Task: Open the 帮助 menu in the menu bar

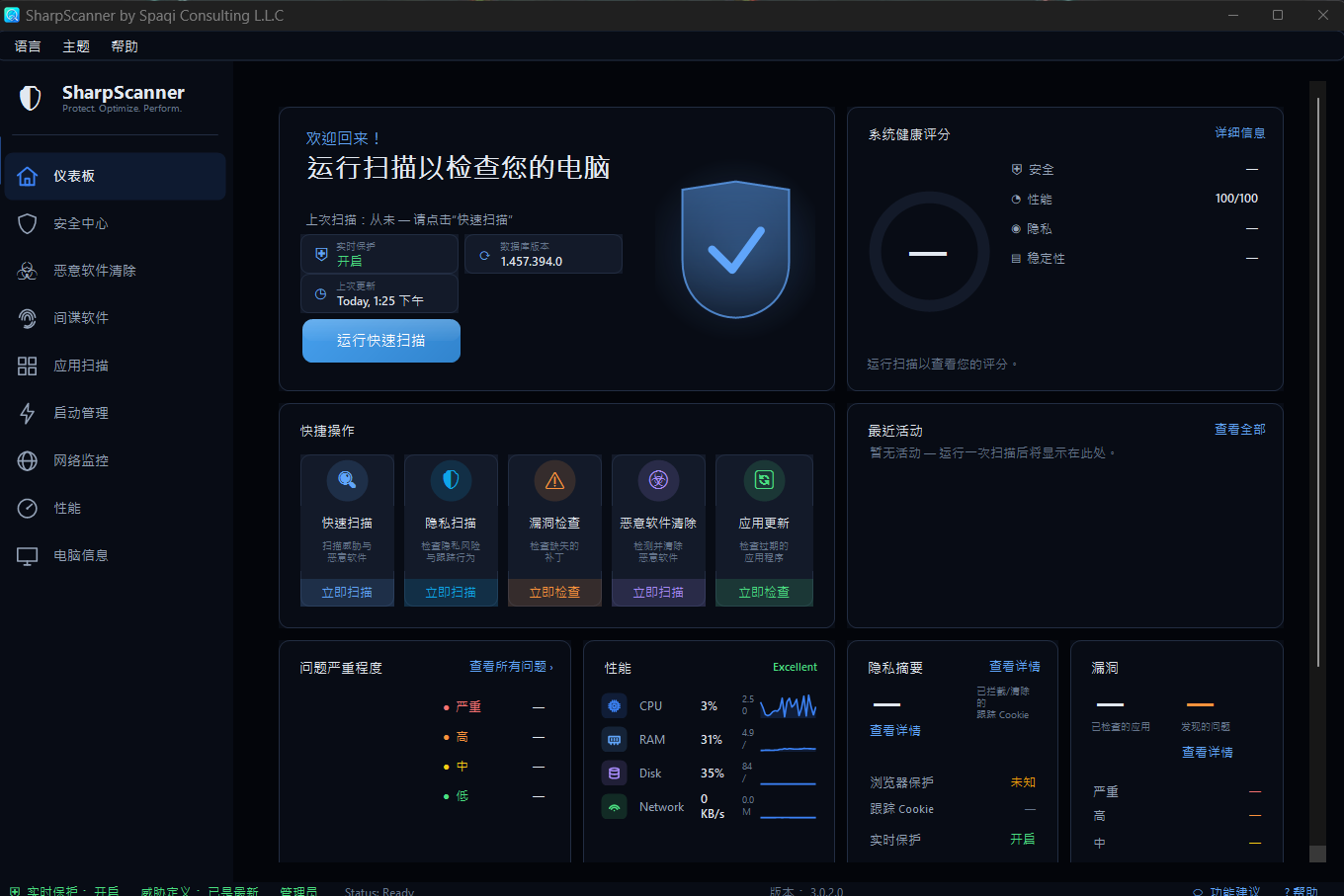Action: [x=125, y=46]
